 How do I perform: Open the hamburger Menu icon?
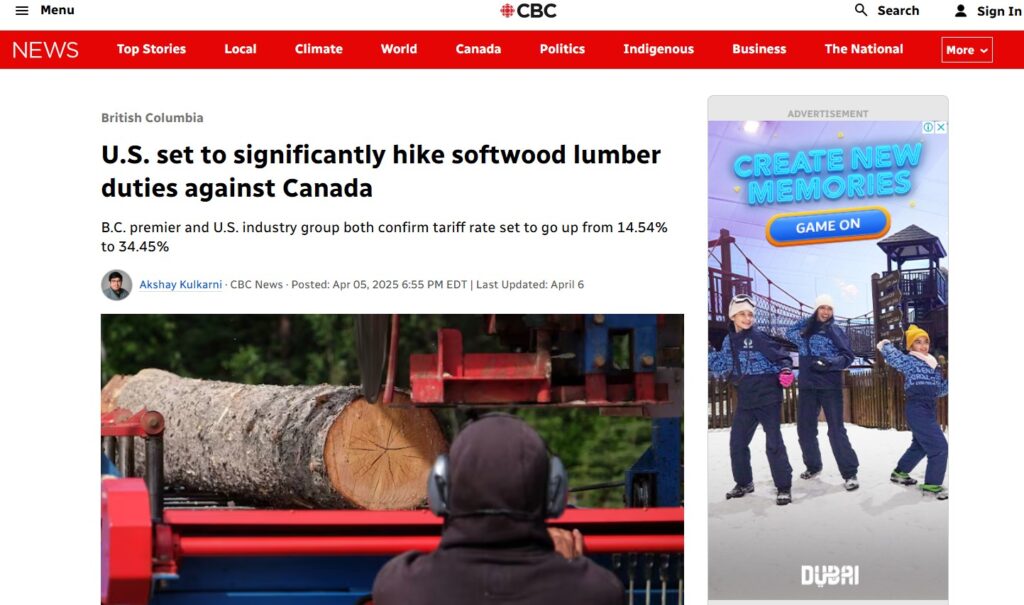pyautogui.click(x=22, y=10)
